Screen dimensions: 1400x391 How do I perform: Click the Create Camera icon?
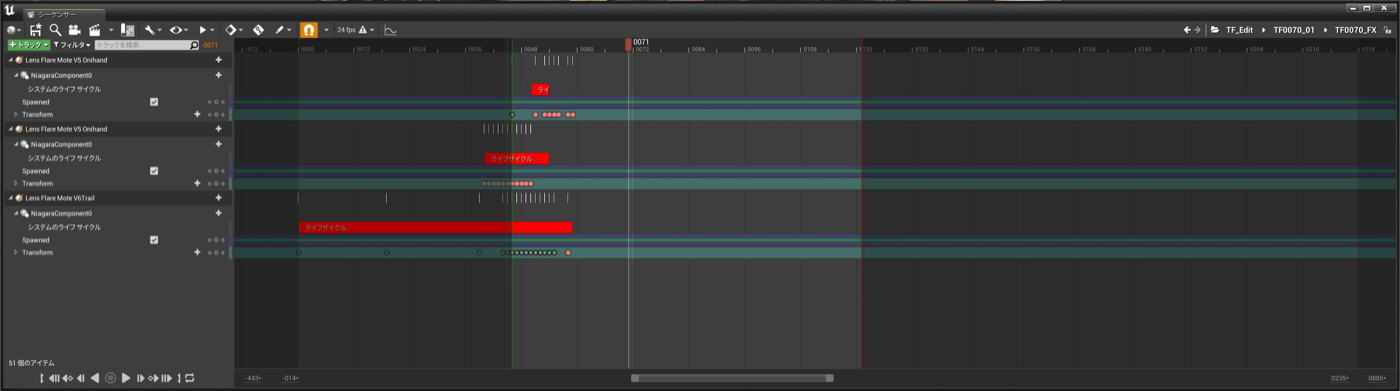(x=74, y=30)
